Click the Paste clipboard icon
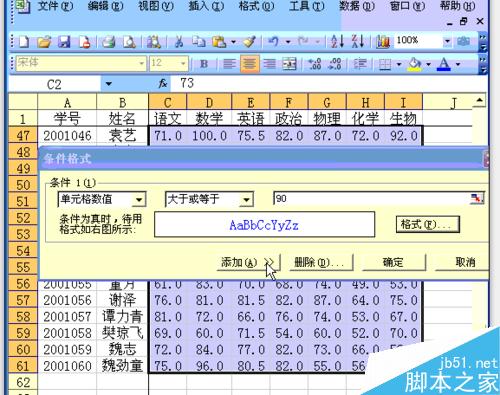The height and width of the screenshot is (395, 500). (x=219, y=42)
